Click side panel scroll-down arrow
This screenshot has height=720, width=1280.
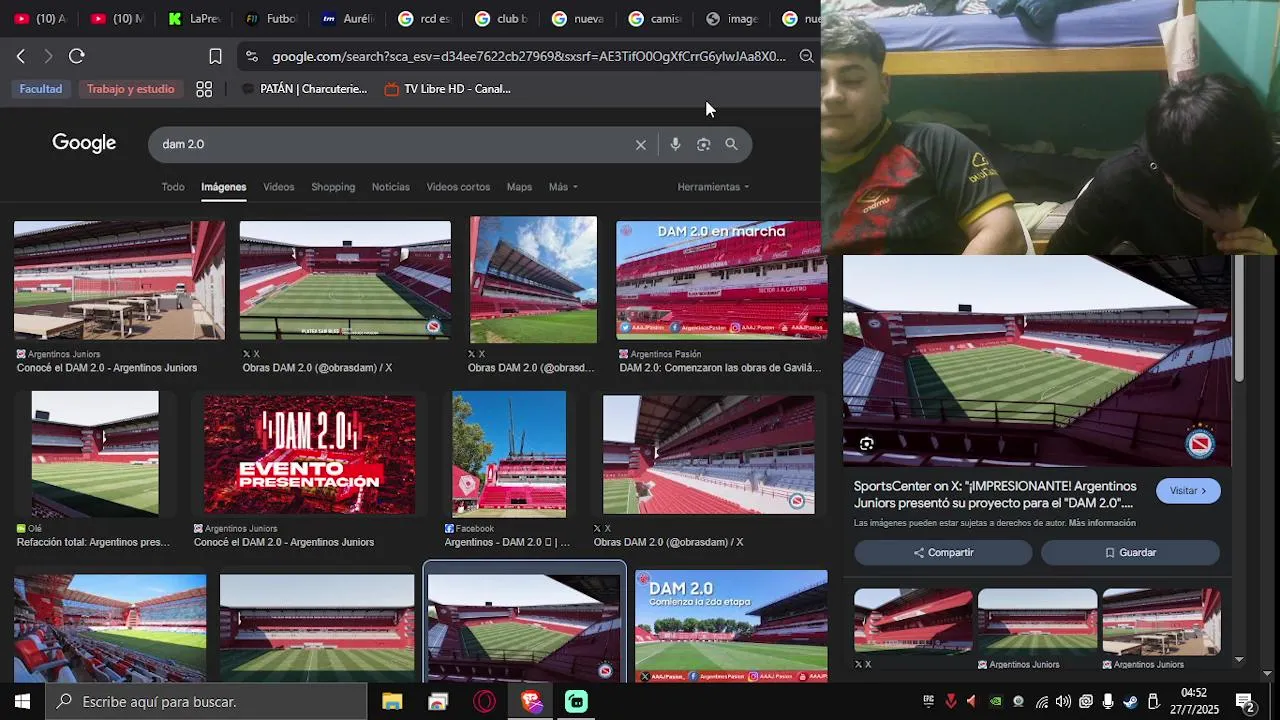pyautogui.click(x=1239, y=659)
